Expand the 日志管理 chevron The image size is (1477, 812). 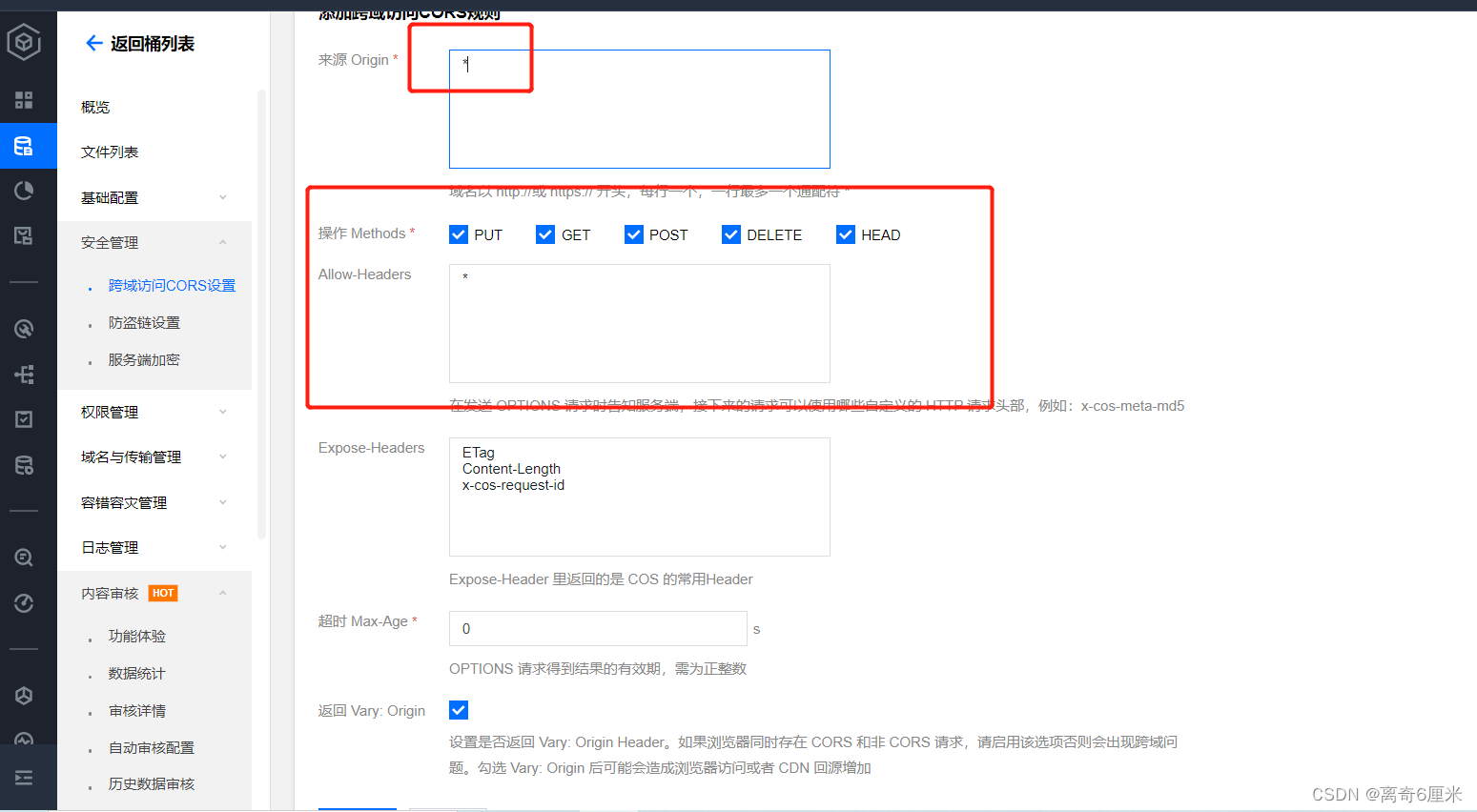[223, 547]
